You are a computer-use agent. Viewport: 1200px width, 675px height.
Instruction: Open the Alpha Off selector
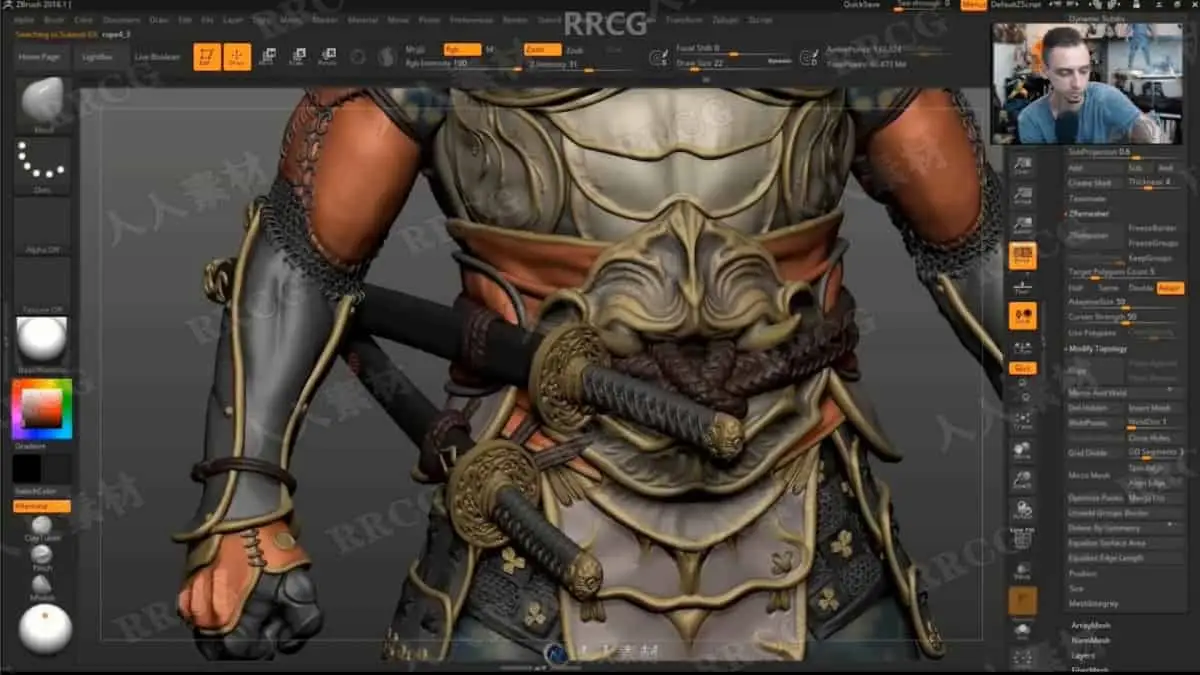(x=43, y=224)
